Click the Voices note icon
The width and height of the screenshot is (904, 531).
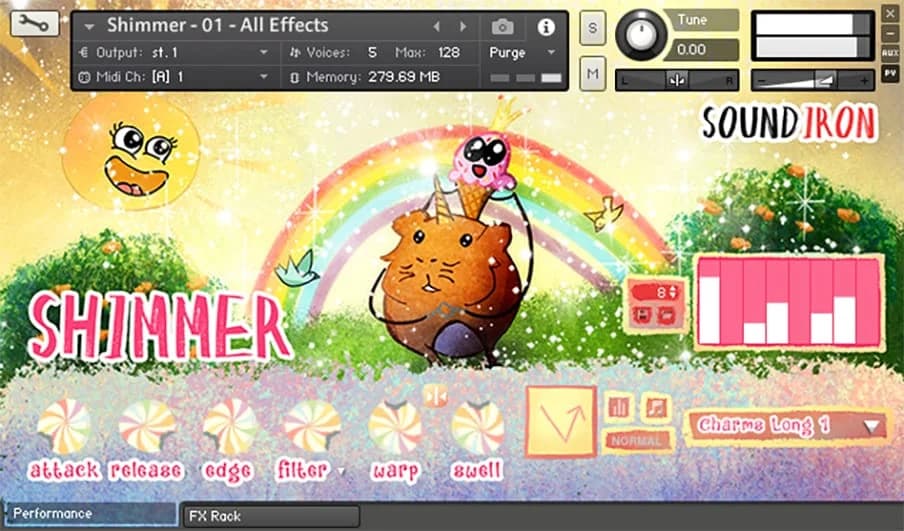(x=295, y=52)
